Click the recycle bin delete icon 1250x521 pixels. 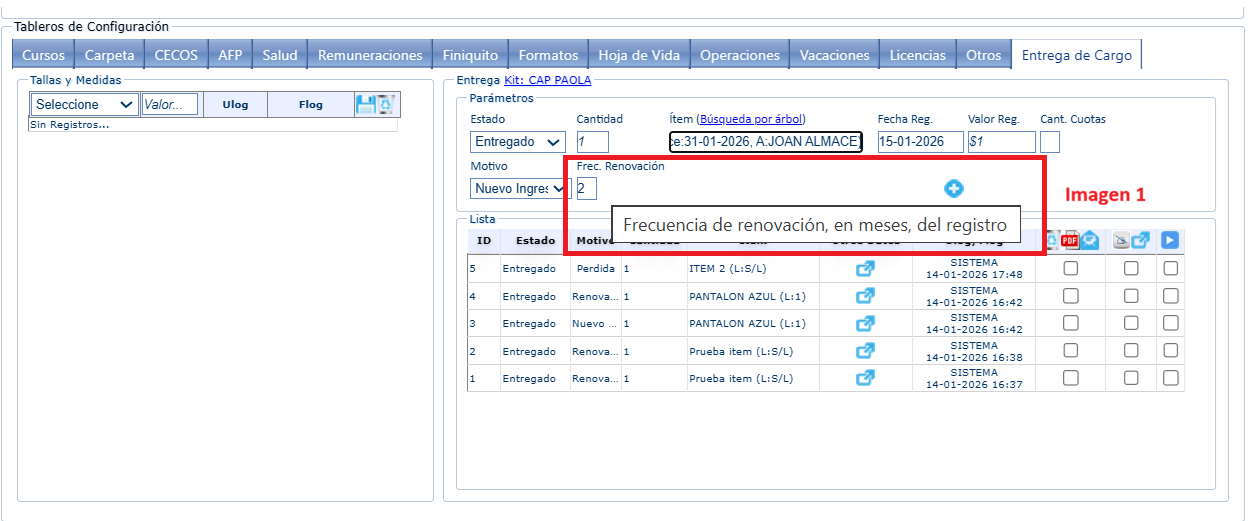tap(386, 104)
